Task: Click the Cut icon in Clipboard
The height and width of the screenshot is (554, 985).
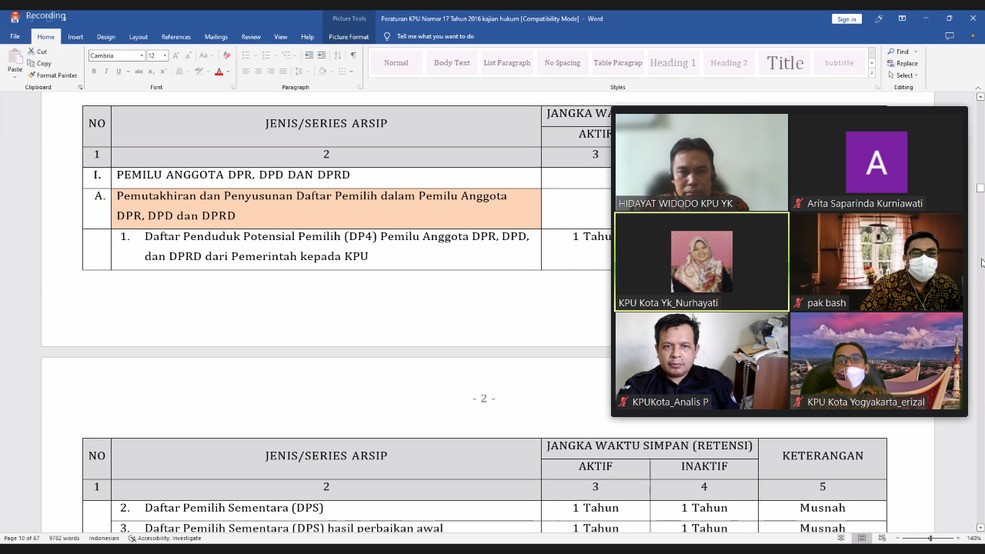Action: [x=37, y=51]
